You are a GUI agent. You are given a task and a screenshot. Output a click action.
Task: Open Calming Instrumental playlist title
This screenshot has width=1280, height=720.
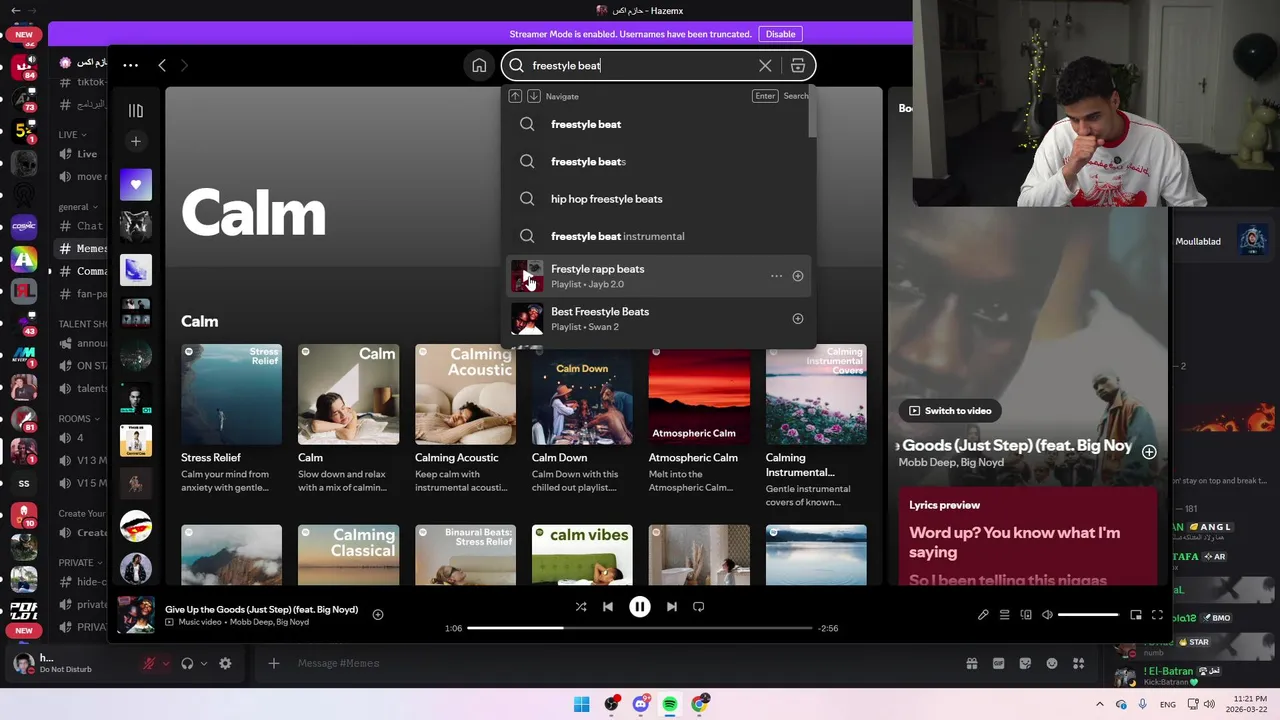[x=800, y=465]
